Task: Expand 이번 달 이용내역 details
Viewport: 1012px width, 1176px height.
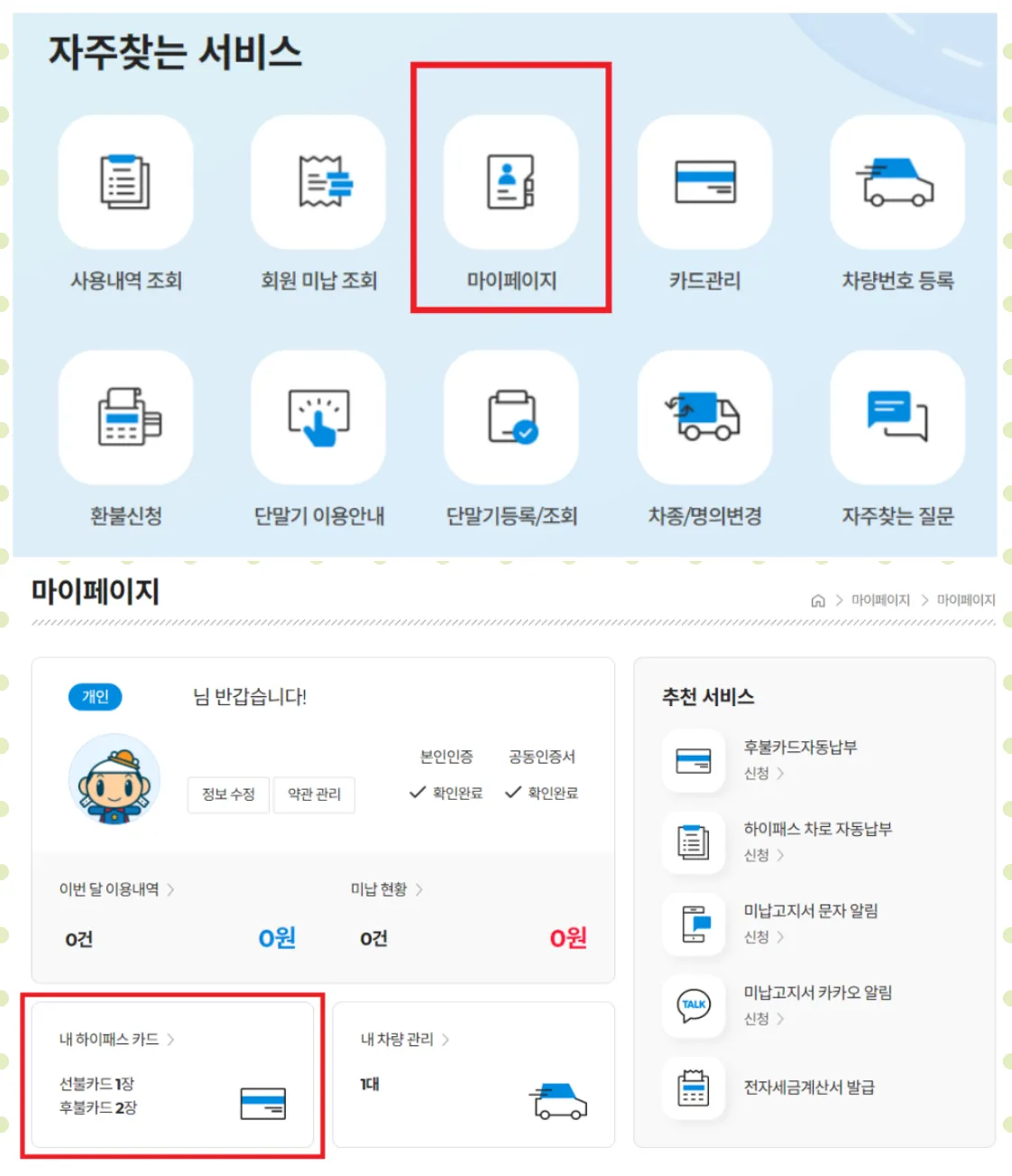Action: [x=115, y=889]
